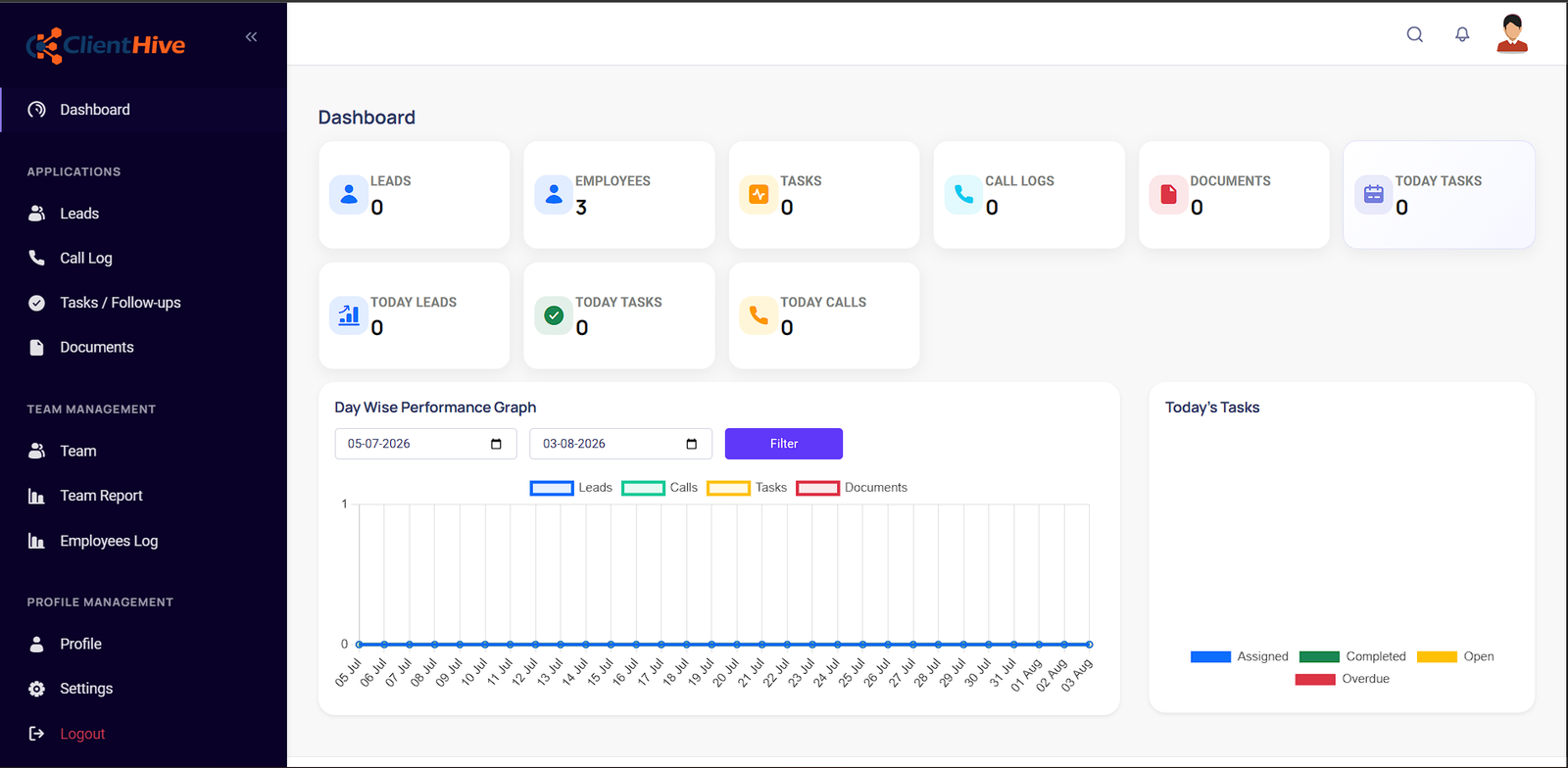
Task: Toggle Overdue series in Today's Tasks legend
Action: 1342,679
